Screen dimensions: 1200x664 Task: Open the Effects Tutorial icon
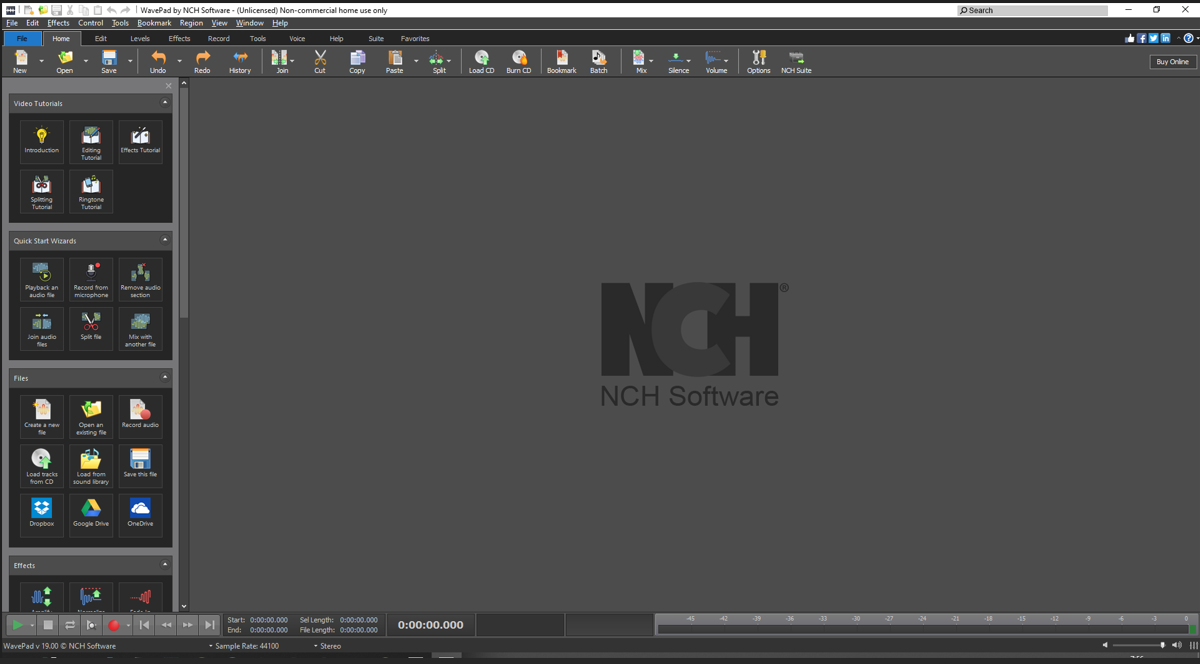point(140,141)
